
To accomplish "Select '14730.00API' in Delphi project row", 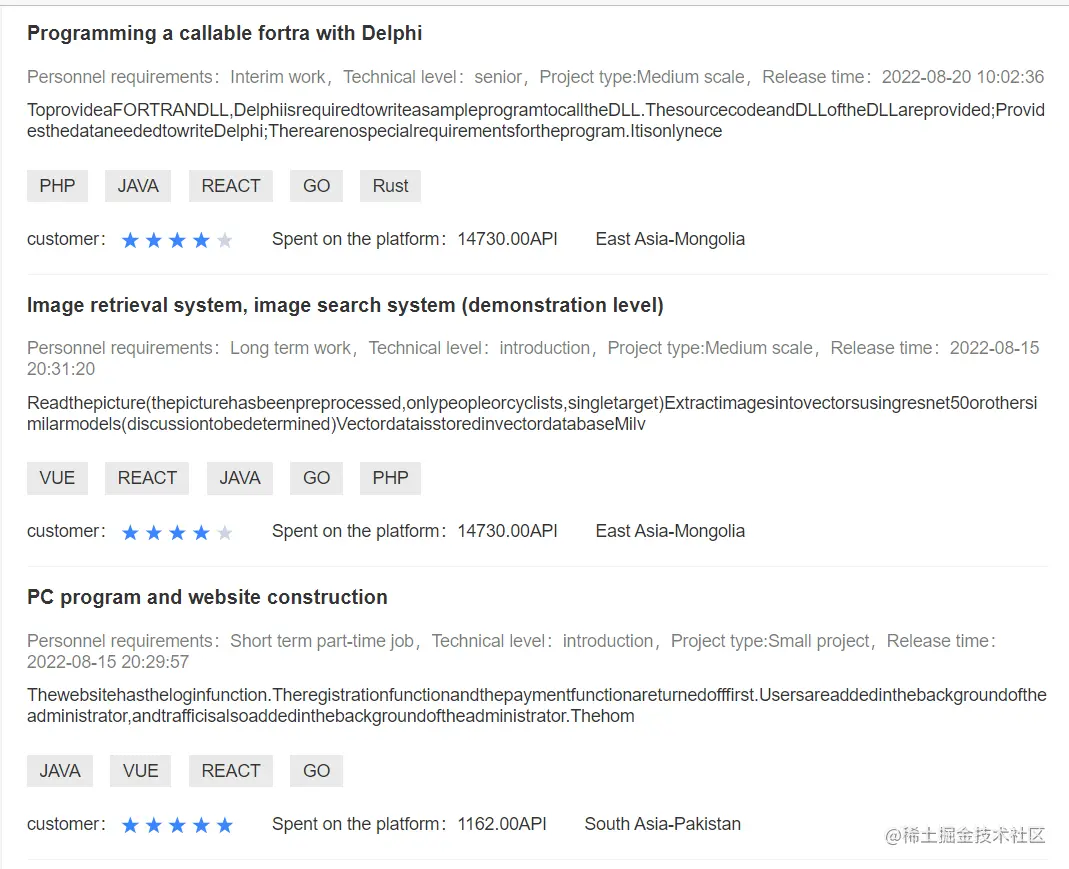I will coord(507,239).
